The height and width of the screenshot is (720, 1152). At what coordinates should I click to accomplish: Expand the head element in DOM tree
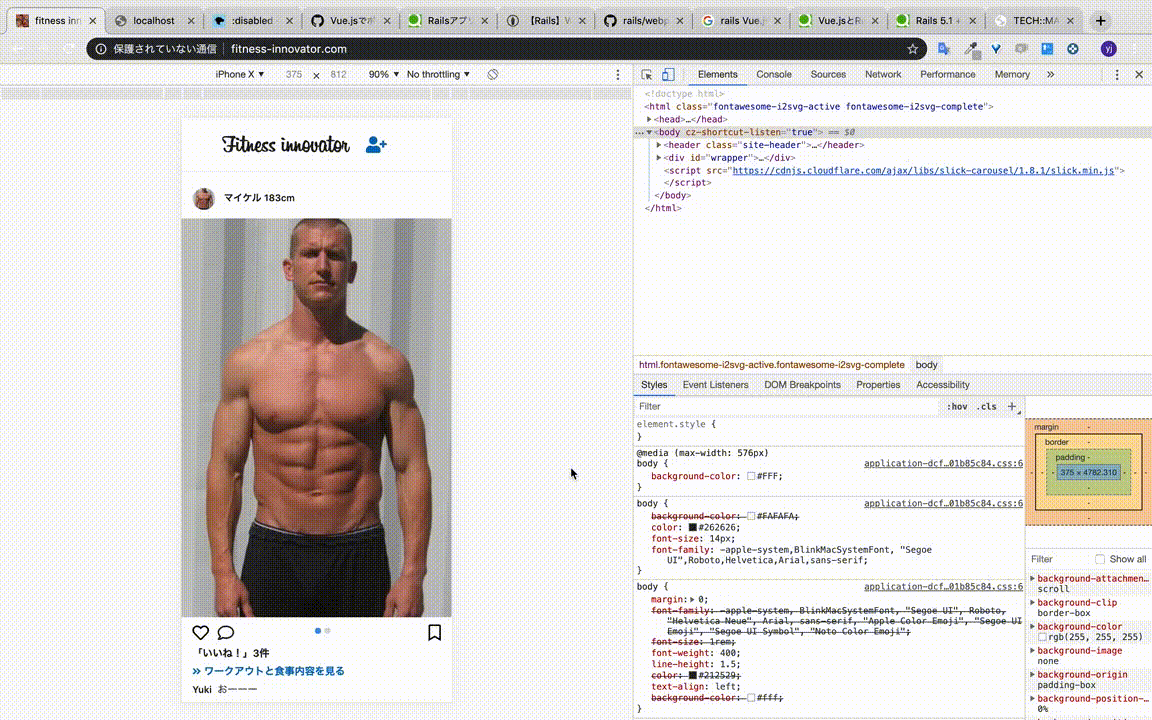point(649,120)
